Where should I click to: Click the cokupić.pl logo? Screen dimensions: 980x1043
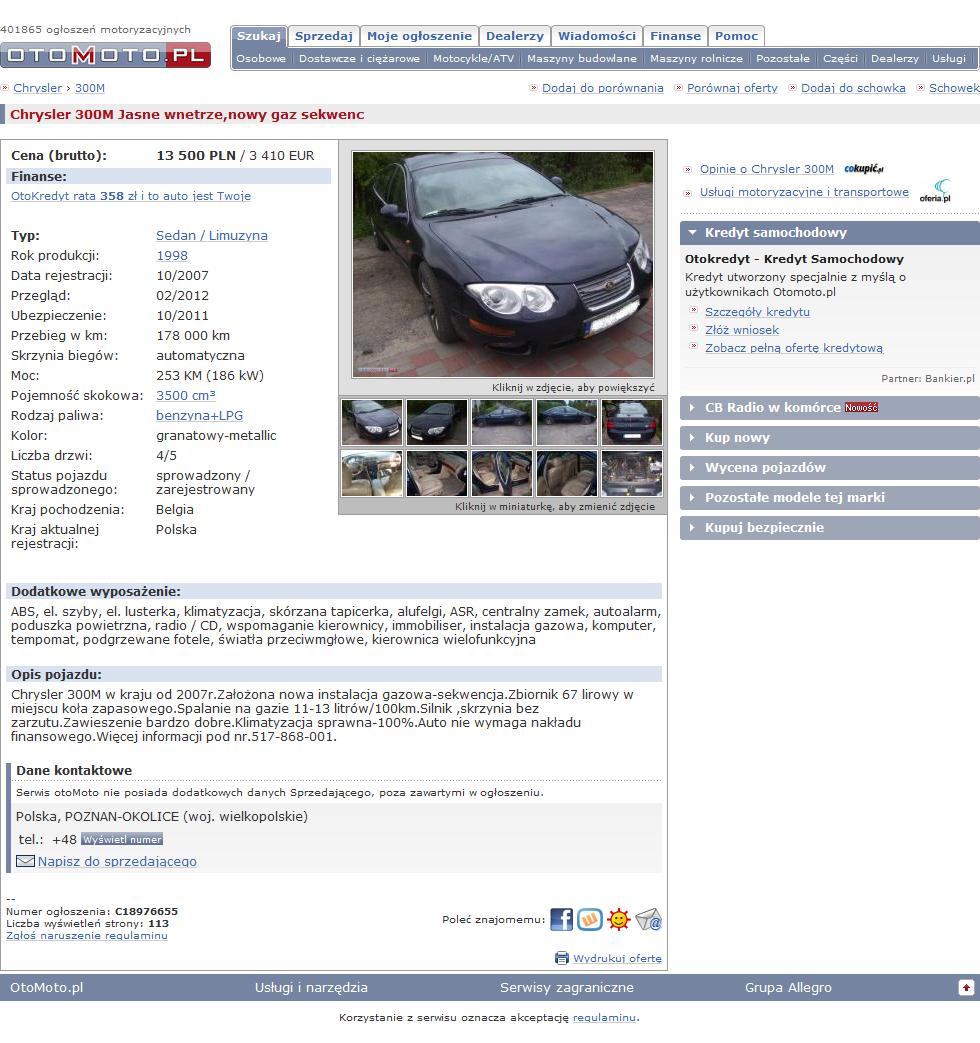click(864, 169)
